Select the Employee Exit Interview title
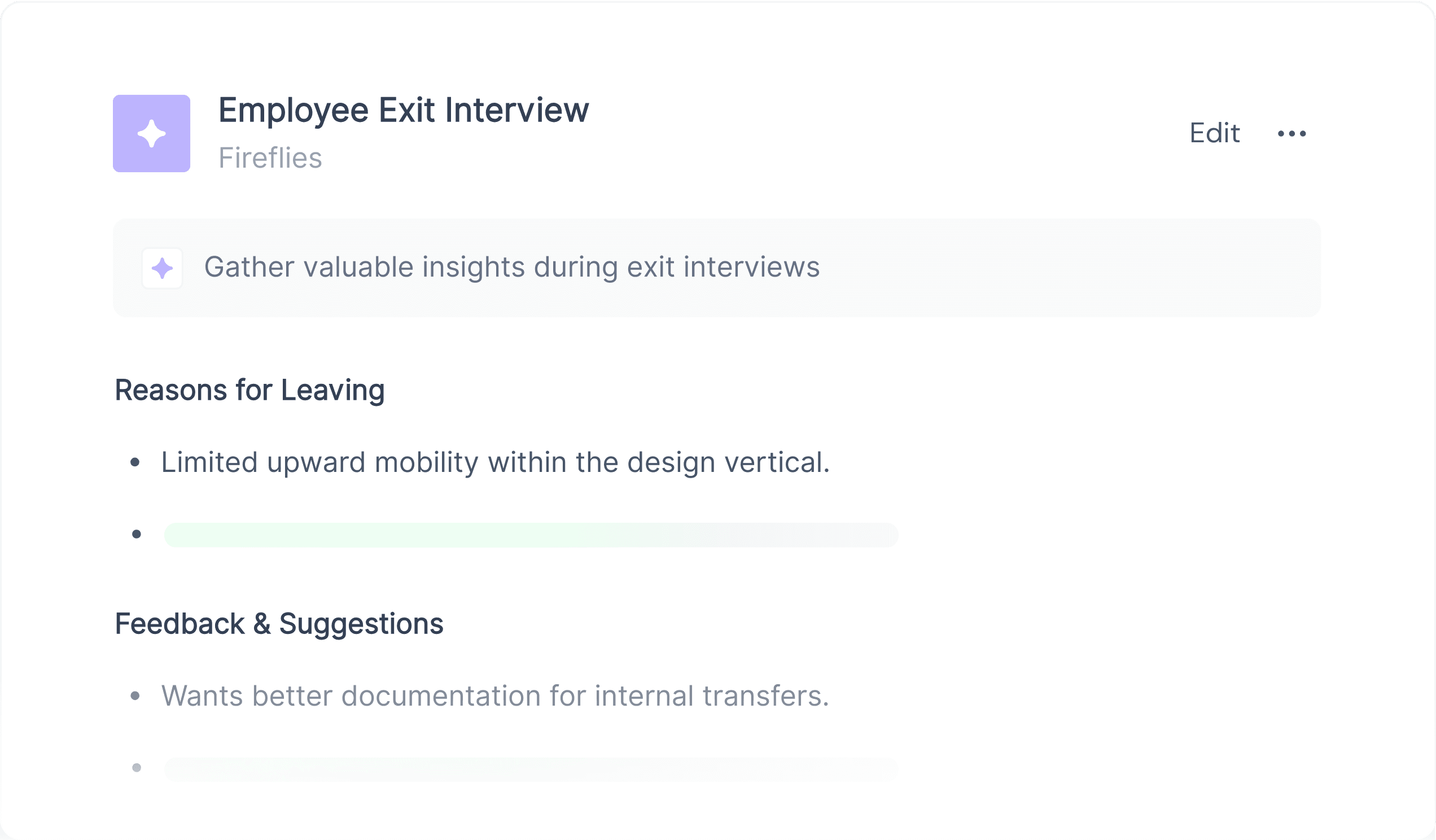 pyautogui.click(x=404, y=110)
